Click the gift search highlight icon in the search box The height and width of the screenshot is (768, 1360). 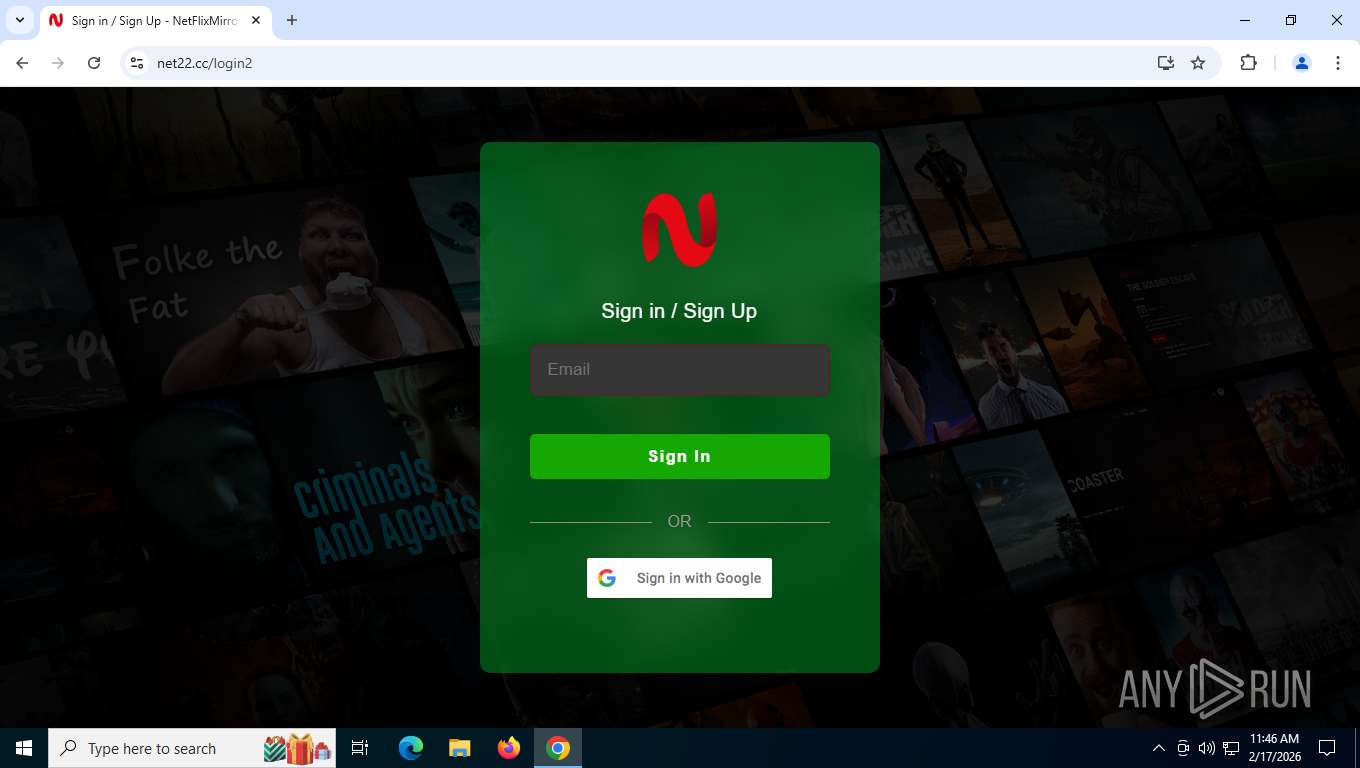tap(297, 748)
